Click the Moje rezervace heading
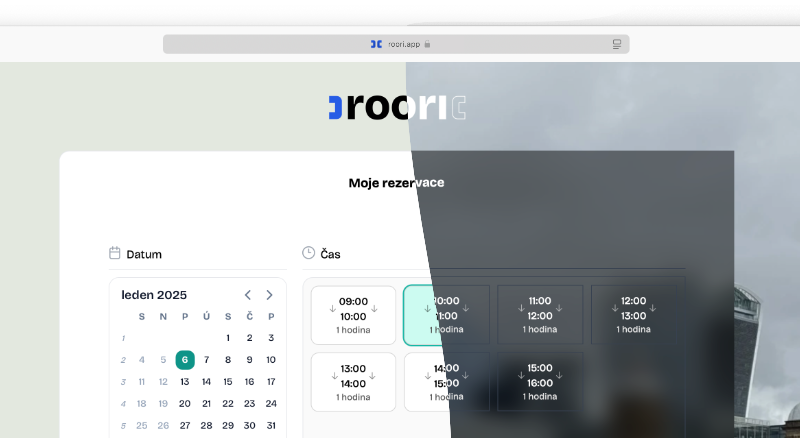The image size is (800, 438). pos(396,183)
